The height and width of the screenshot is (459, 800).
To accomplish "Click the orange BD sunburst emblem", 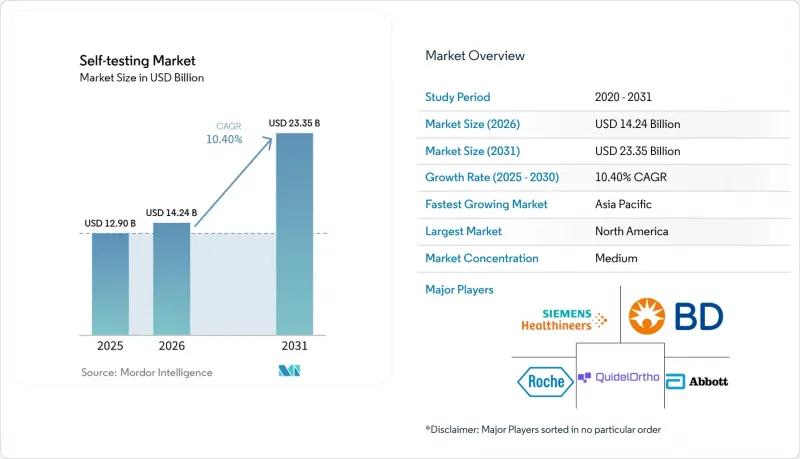I will [x=646, y=316].
